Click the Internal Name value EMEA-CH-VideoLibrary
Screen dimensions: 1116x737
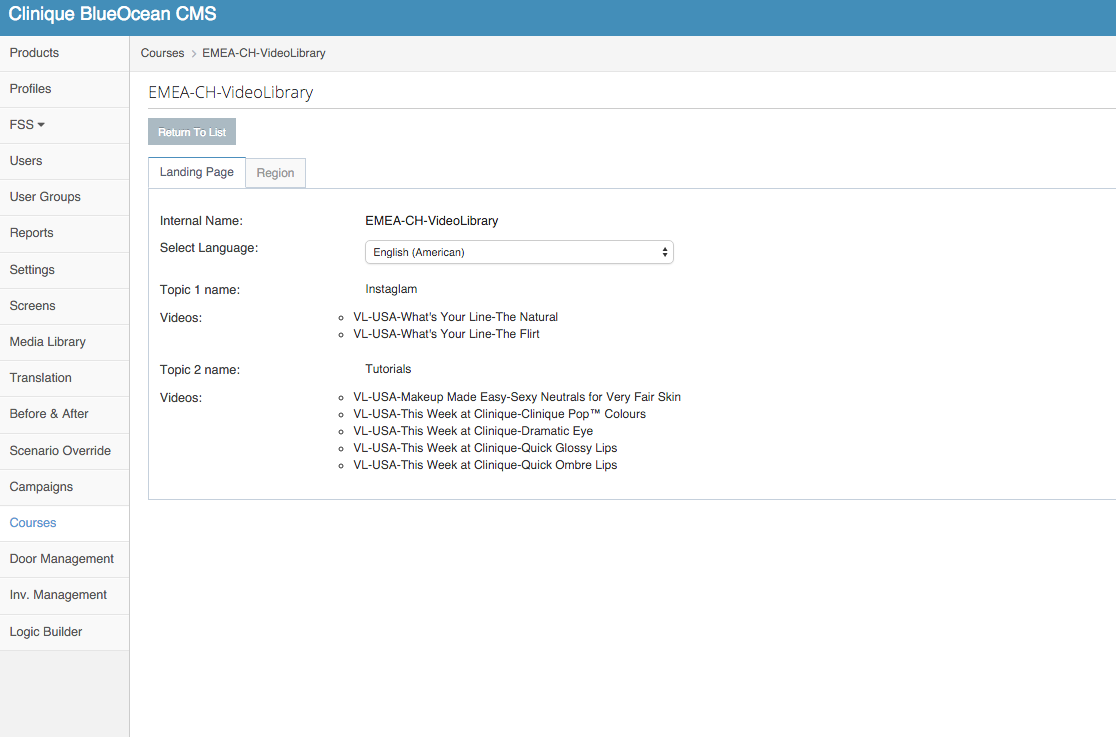coord(432,221)
